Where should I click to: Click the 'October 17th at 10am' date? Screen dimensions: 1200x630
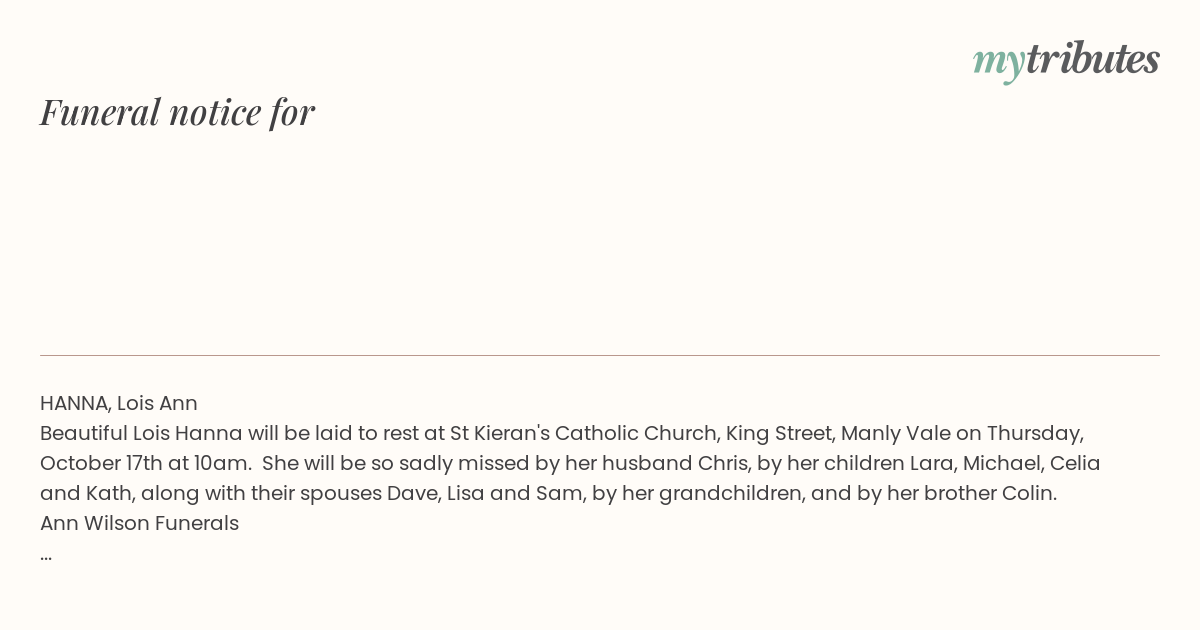pos(144,463)
